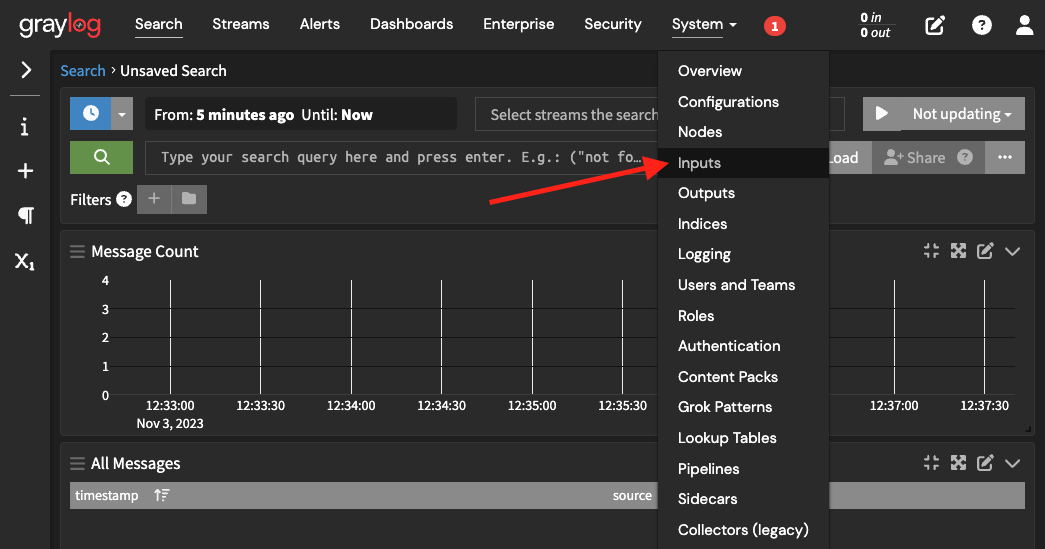Image resolution: width=1045 pixels, height=549 pixels.
Task: Open the sidebar highlighting paragraph icon
Action: click(x=25, y=215)
